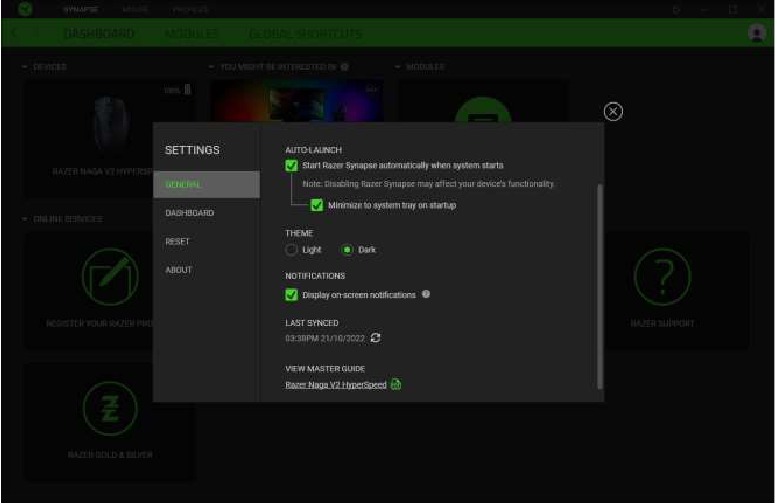Uncheck Minimize to system tray on startup

[317, 205]
